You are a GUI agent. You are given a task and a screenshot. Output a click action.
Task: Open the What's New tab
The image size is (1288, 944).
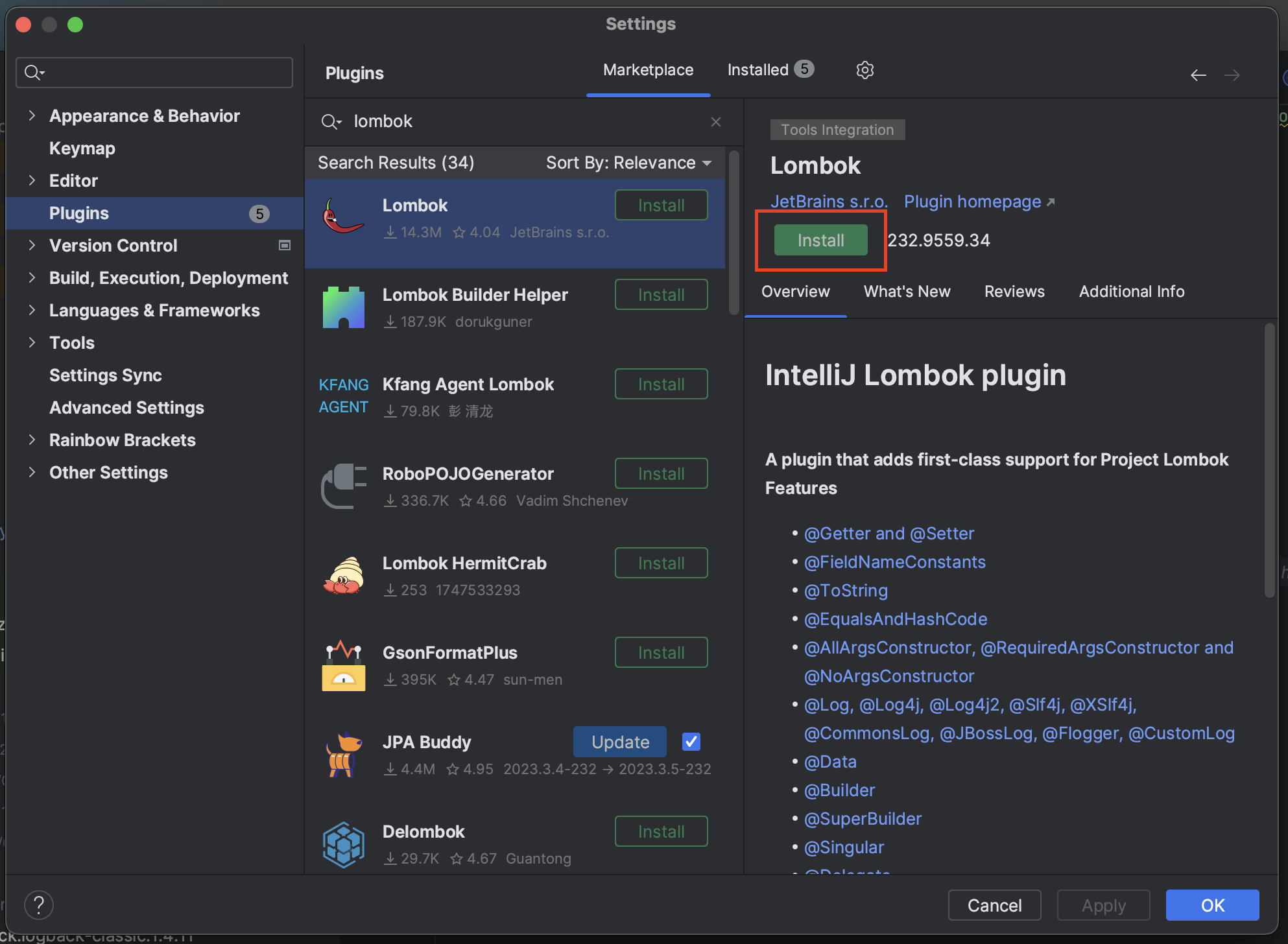[907, 292]
